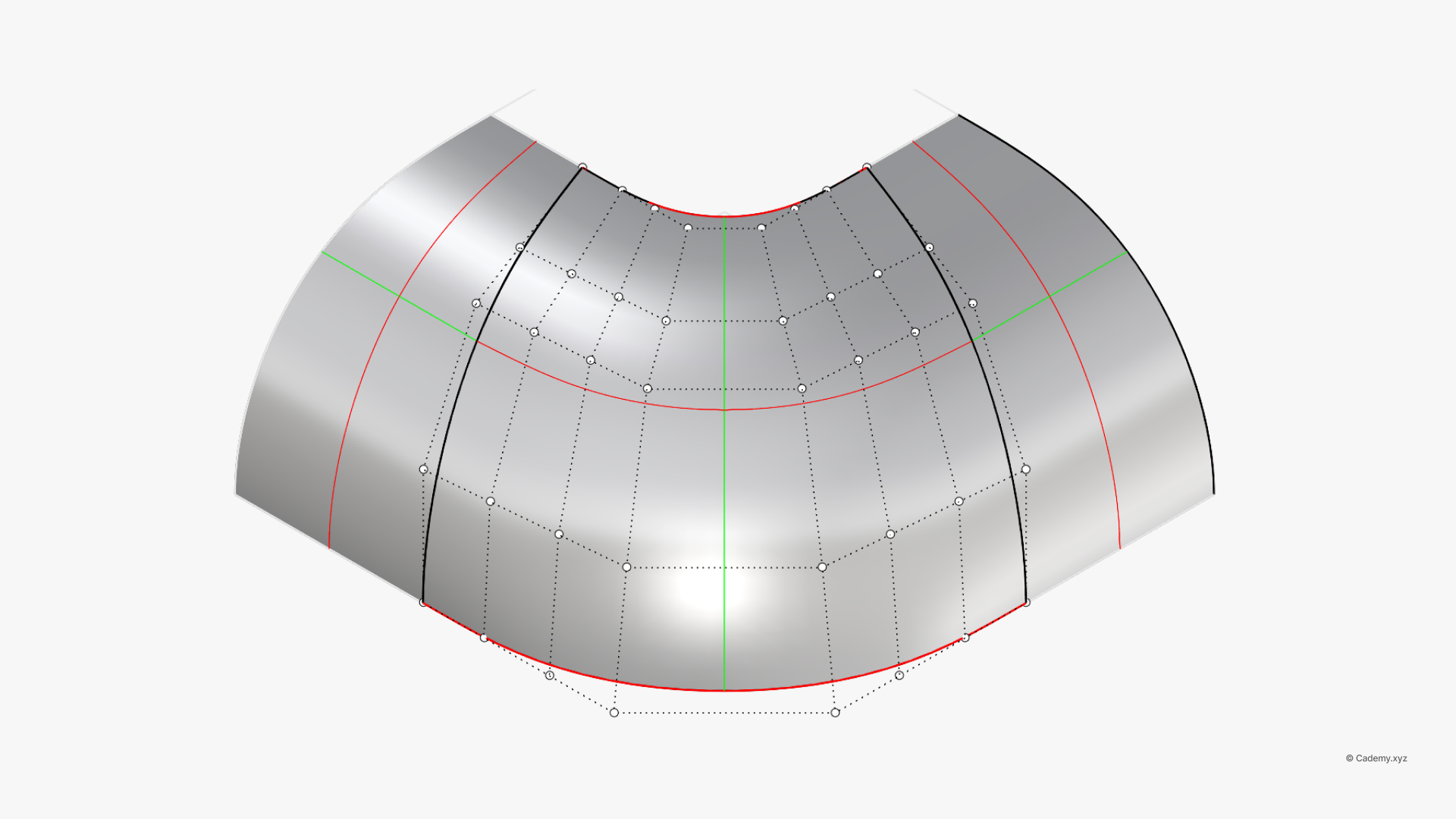Select the lowest-left control point below the surface
Viewport: 1456px width, 819px height.
(614, 712)
